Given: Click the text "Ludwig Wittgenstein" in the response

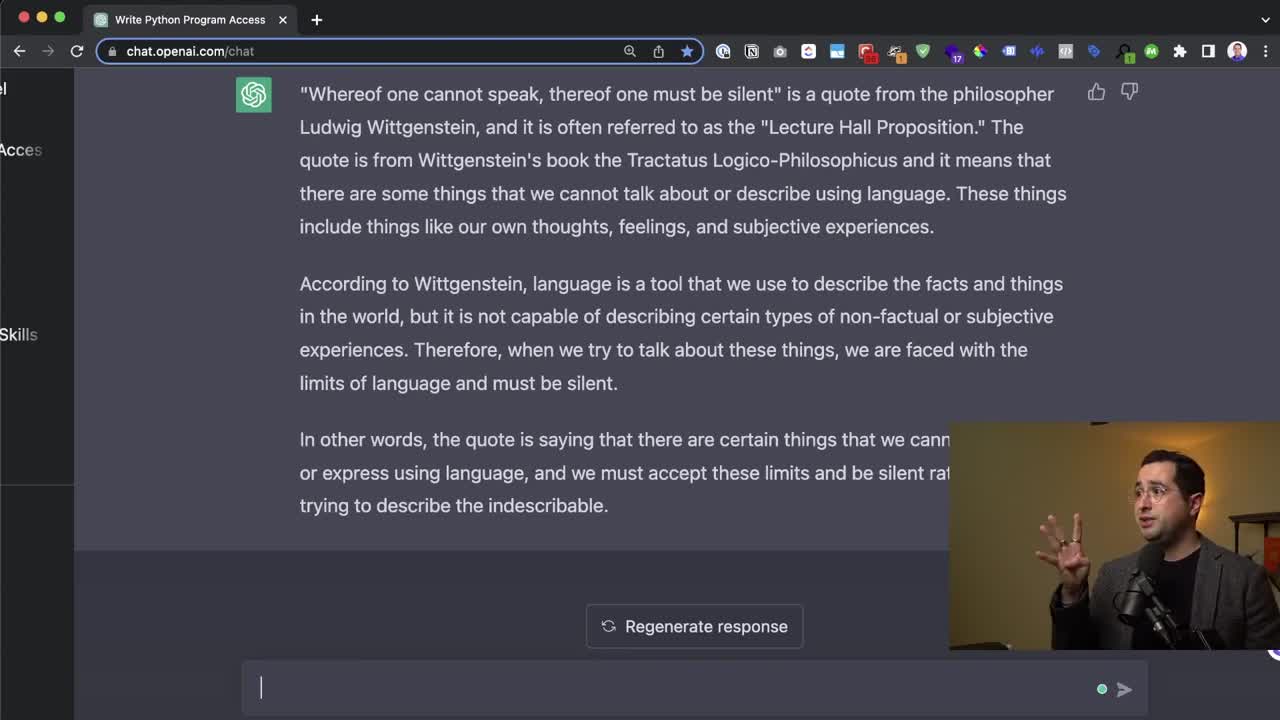Looking at the screenshot, I should point(389,127).
